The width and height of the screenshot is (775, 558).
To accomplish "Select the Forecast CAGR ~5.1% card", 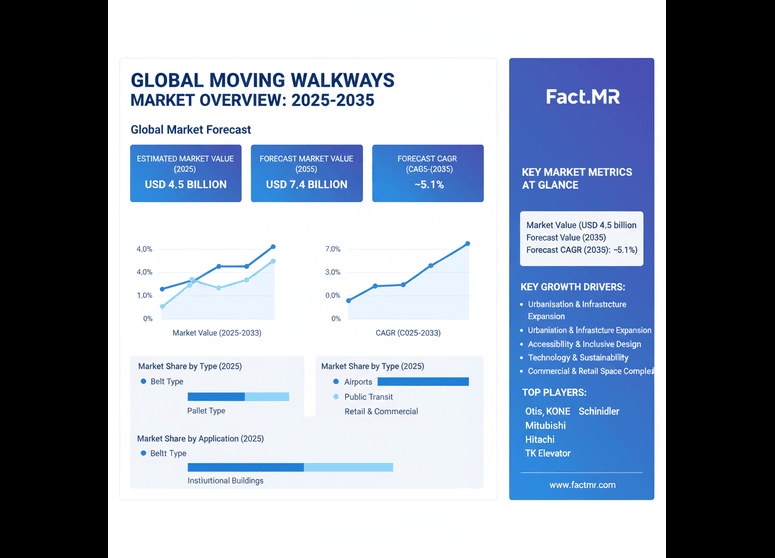I will (x=427, y=173).
